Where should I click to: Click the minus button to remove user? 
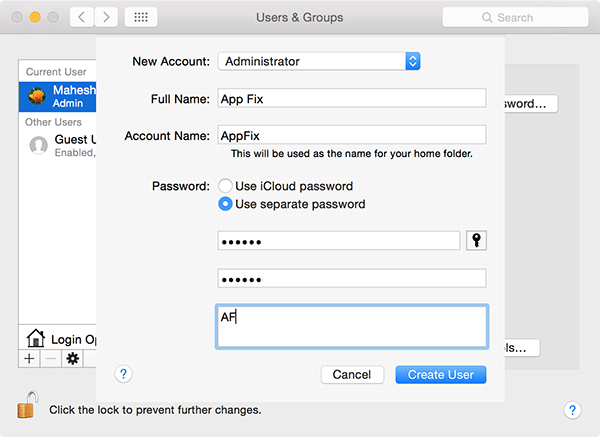49,358
